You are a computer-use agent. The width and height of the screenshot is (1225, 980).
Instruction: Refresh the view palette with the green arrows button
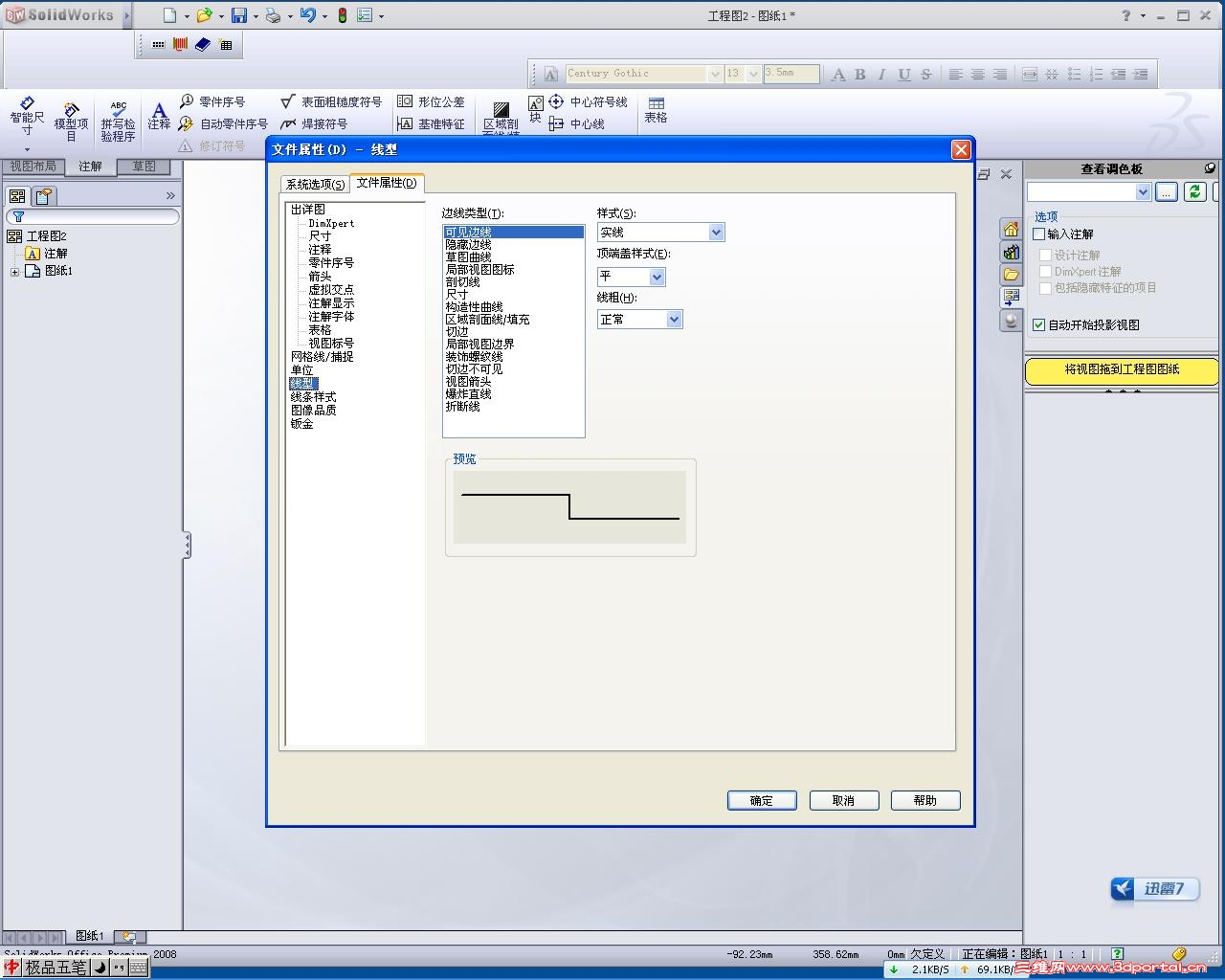pos(1194,192)
